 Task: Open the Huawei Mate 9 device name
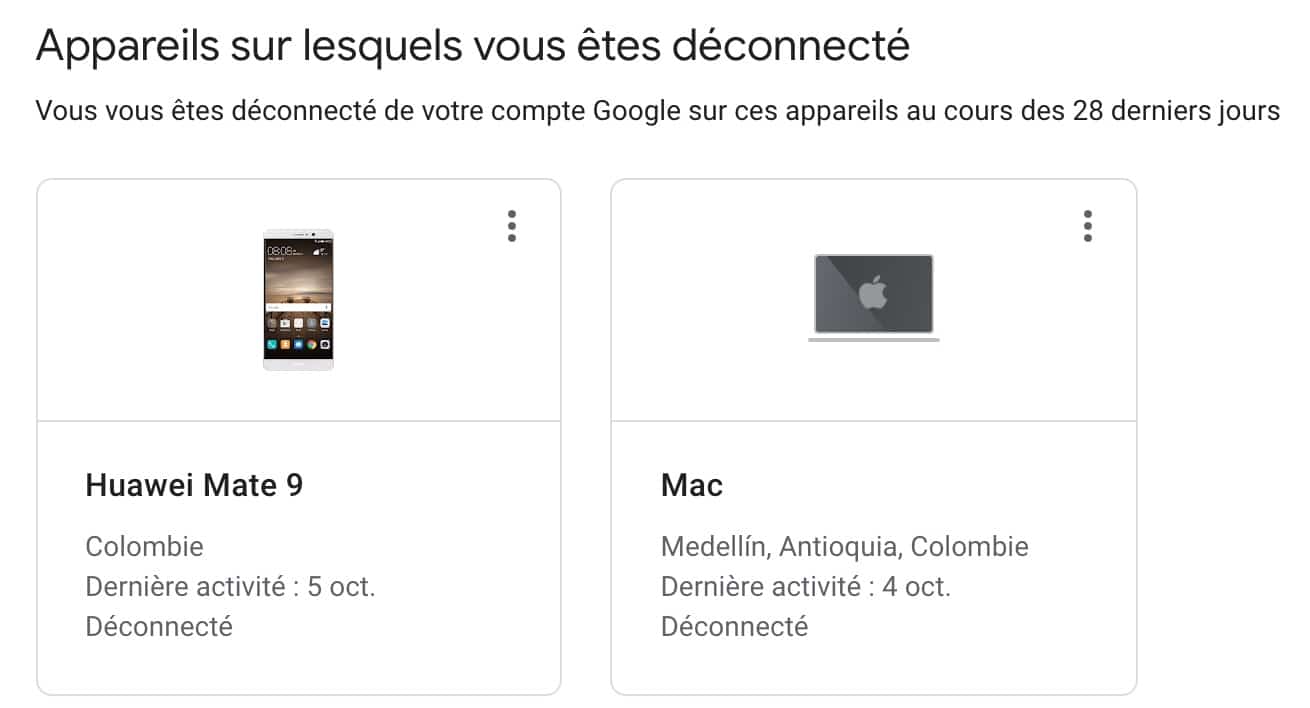tap(194, 486)
